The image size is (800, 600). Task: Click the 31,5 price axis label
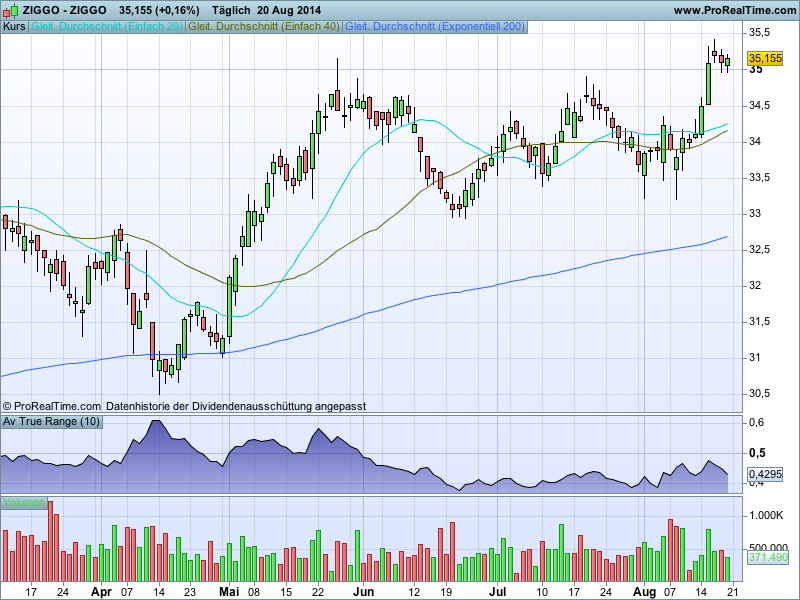pos(759,321)
